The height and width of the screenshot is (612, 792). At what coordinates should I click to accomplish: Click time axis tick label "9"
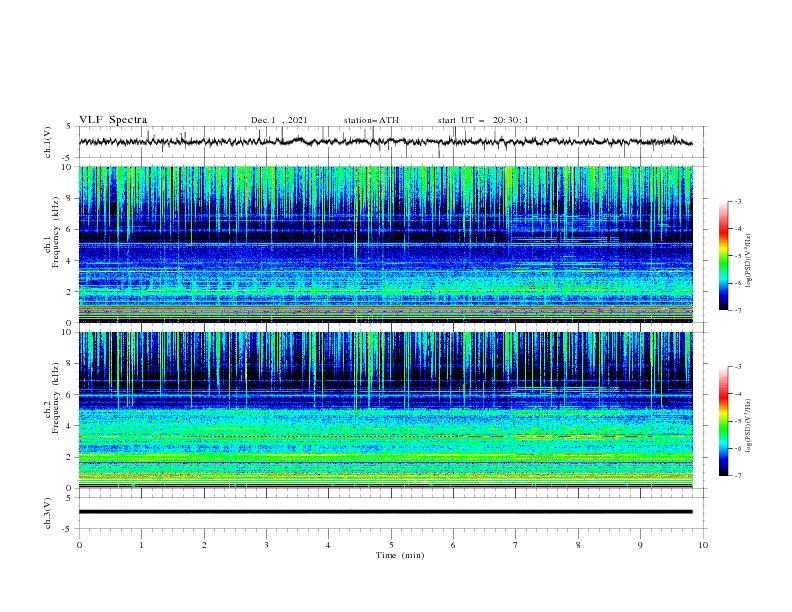point(640,545)
